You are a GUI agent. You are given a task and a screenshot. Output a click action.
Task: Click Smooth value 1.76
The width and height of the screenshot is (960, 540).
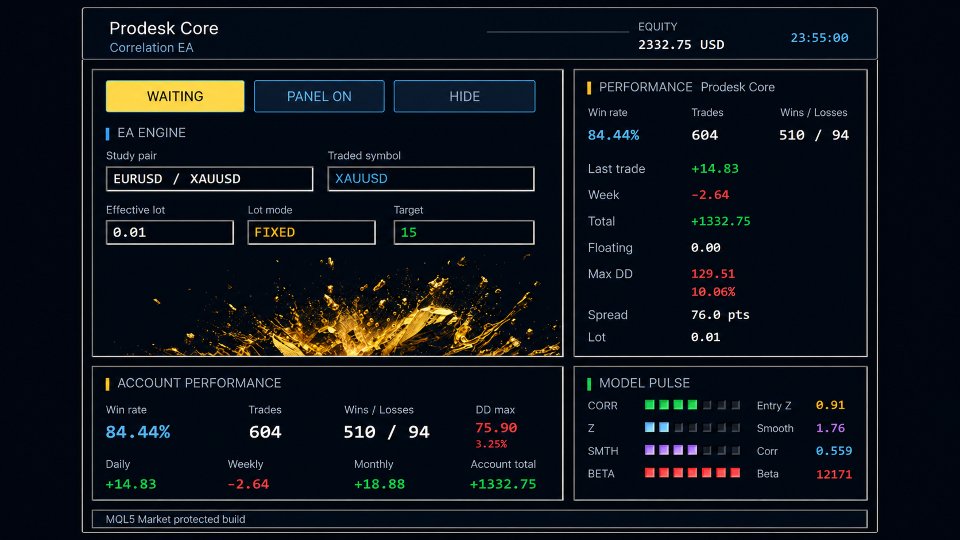[830, 428]
